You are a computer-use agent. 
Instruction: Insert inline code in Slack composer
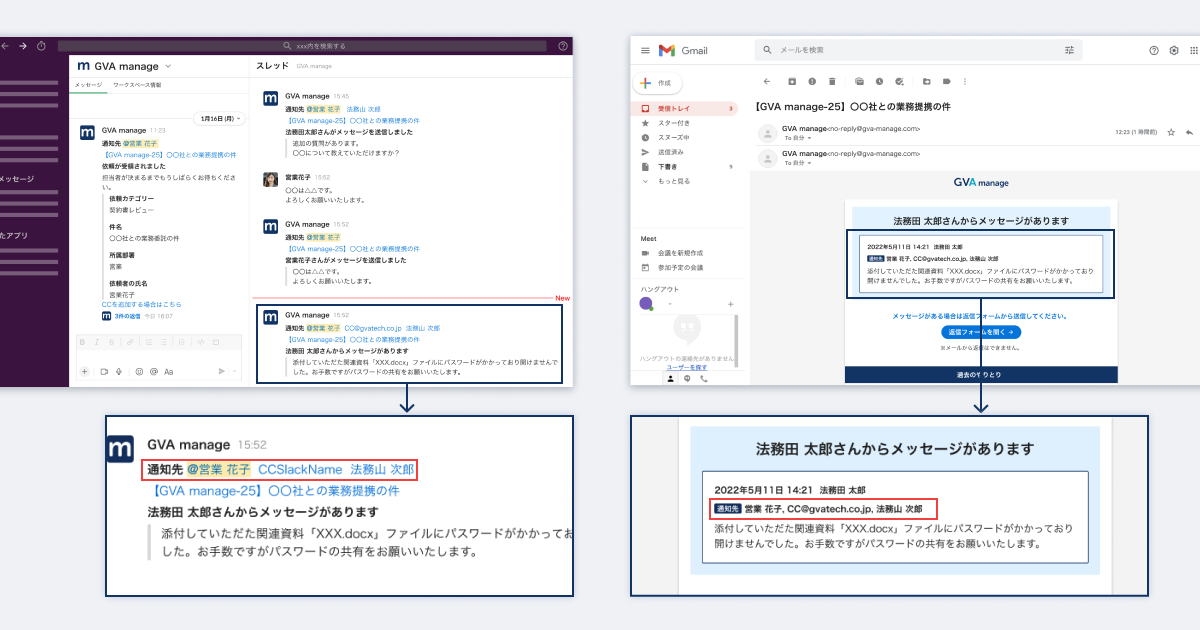tap(201, 342)
